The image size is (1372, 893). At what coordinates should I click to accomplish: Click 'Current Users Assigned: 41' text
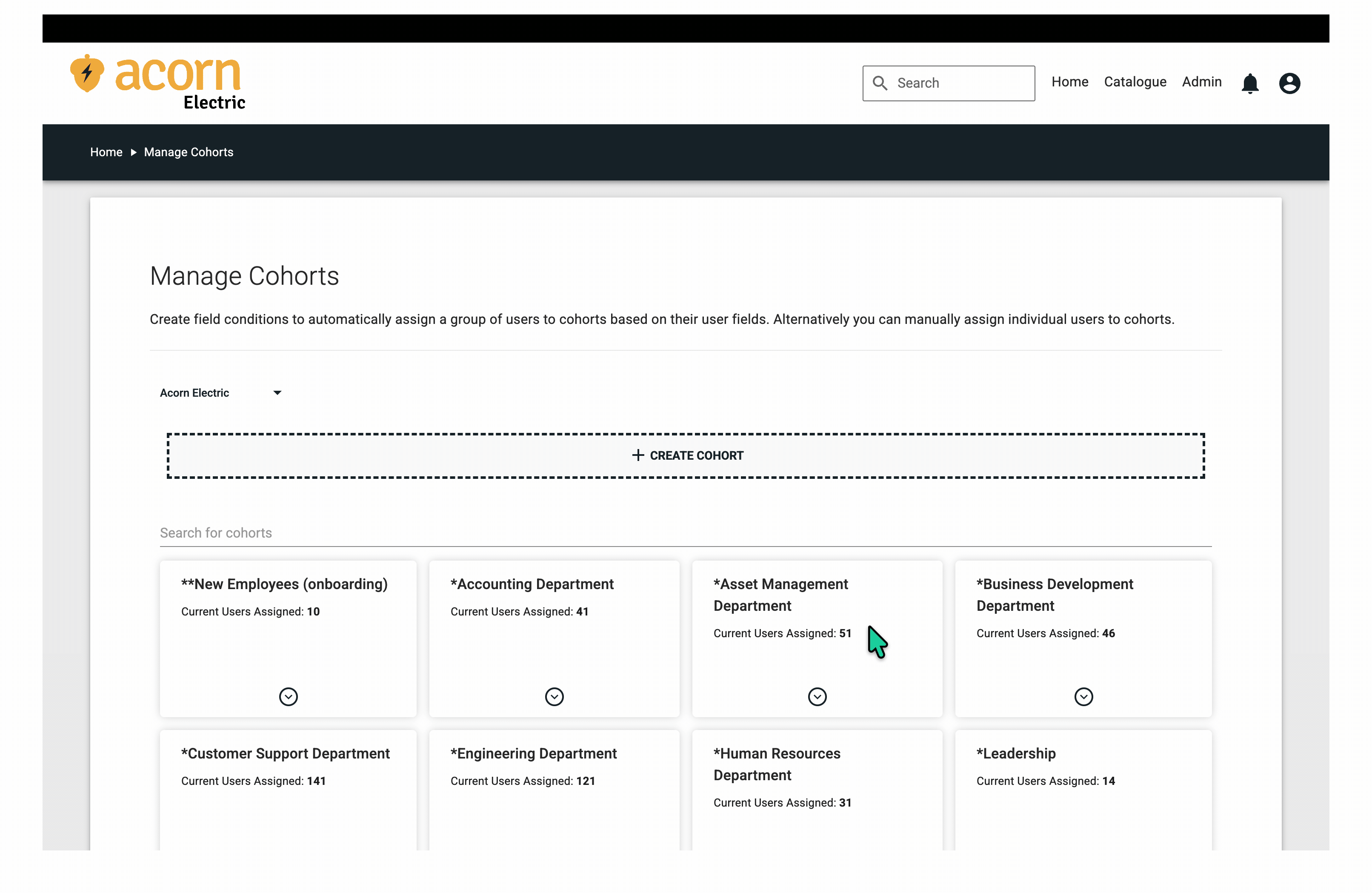520,612
